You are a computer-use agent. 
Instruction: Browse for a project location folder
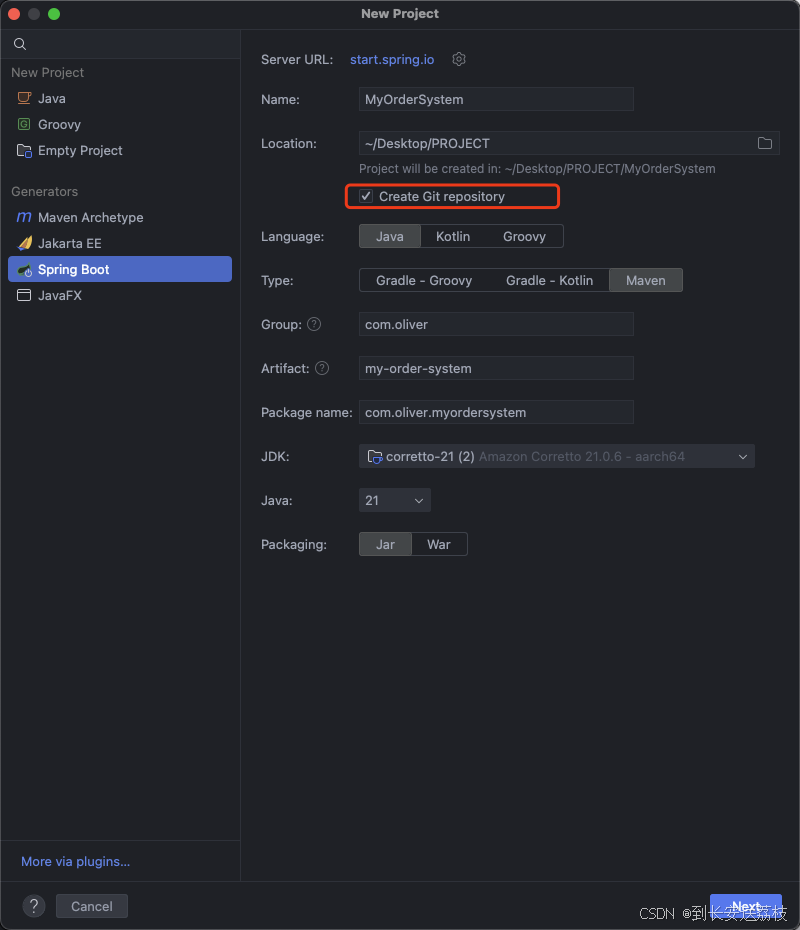click(765, 143)
